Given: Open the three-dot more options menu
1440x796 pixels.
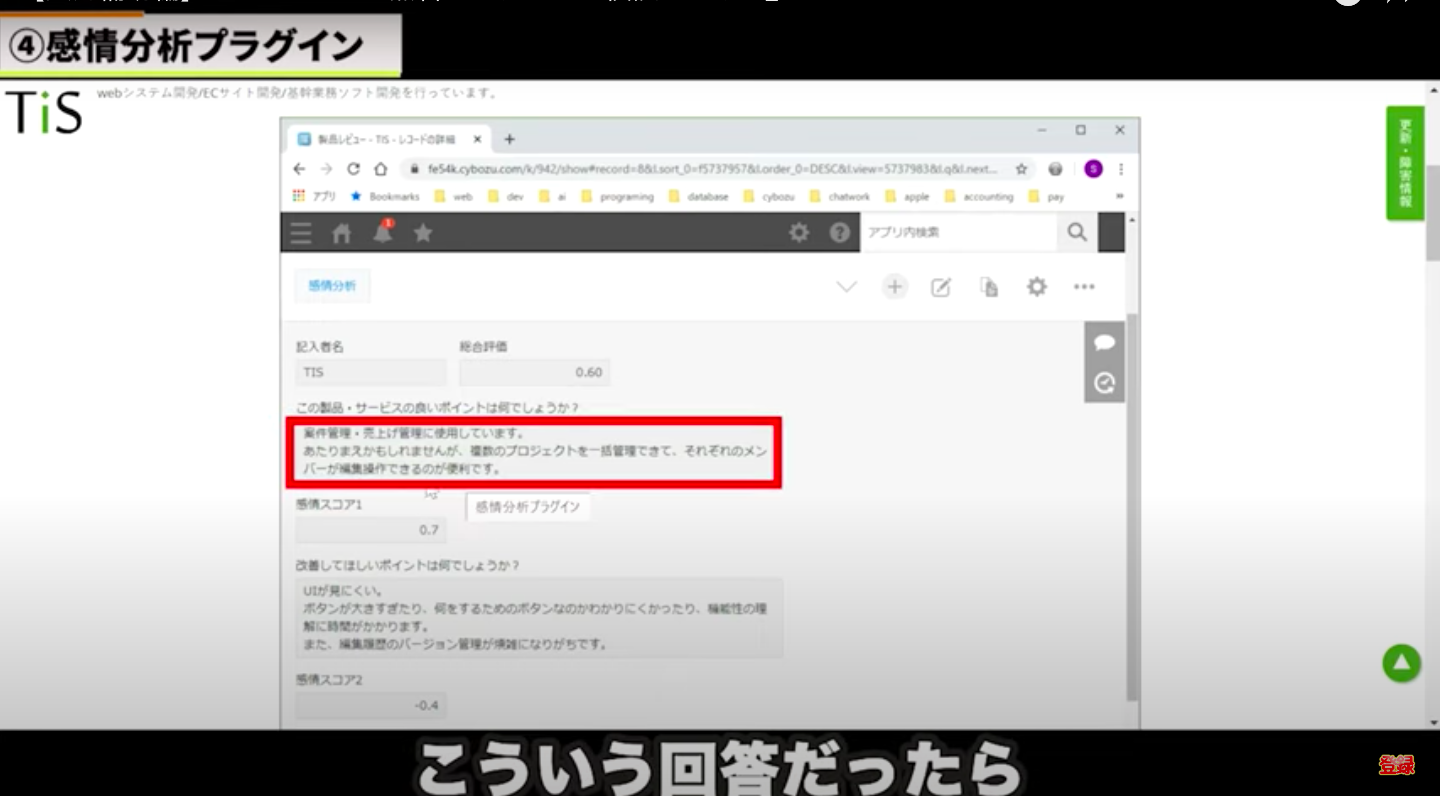Looking at the screenshot, I should pyautogui.click(x=1084, y=287).
